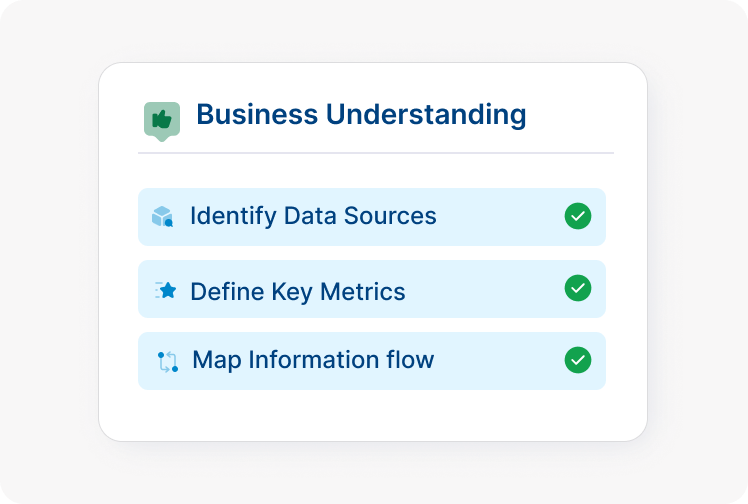Toggle the green check for Identify Data Sources
748x504 pixels.
(x=577, y=216)
